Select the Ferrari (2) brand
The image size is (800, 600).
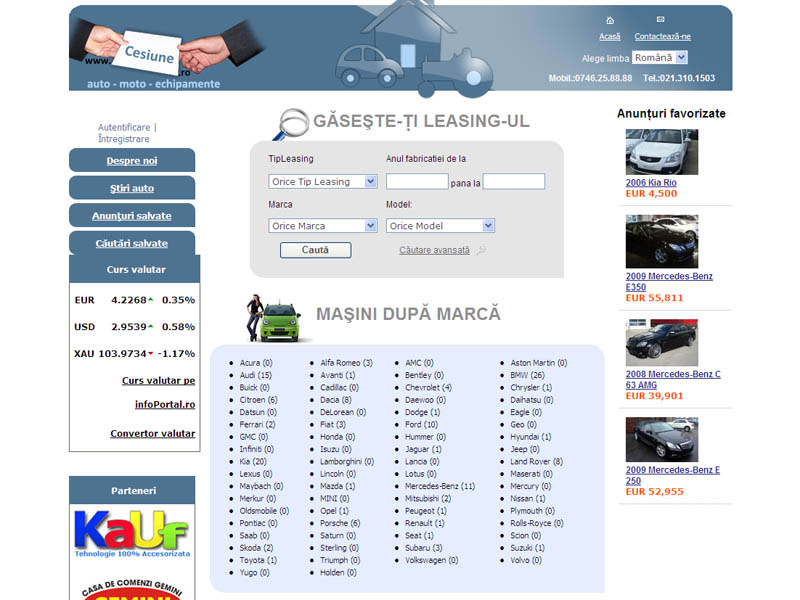258,424
